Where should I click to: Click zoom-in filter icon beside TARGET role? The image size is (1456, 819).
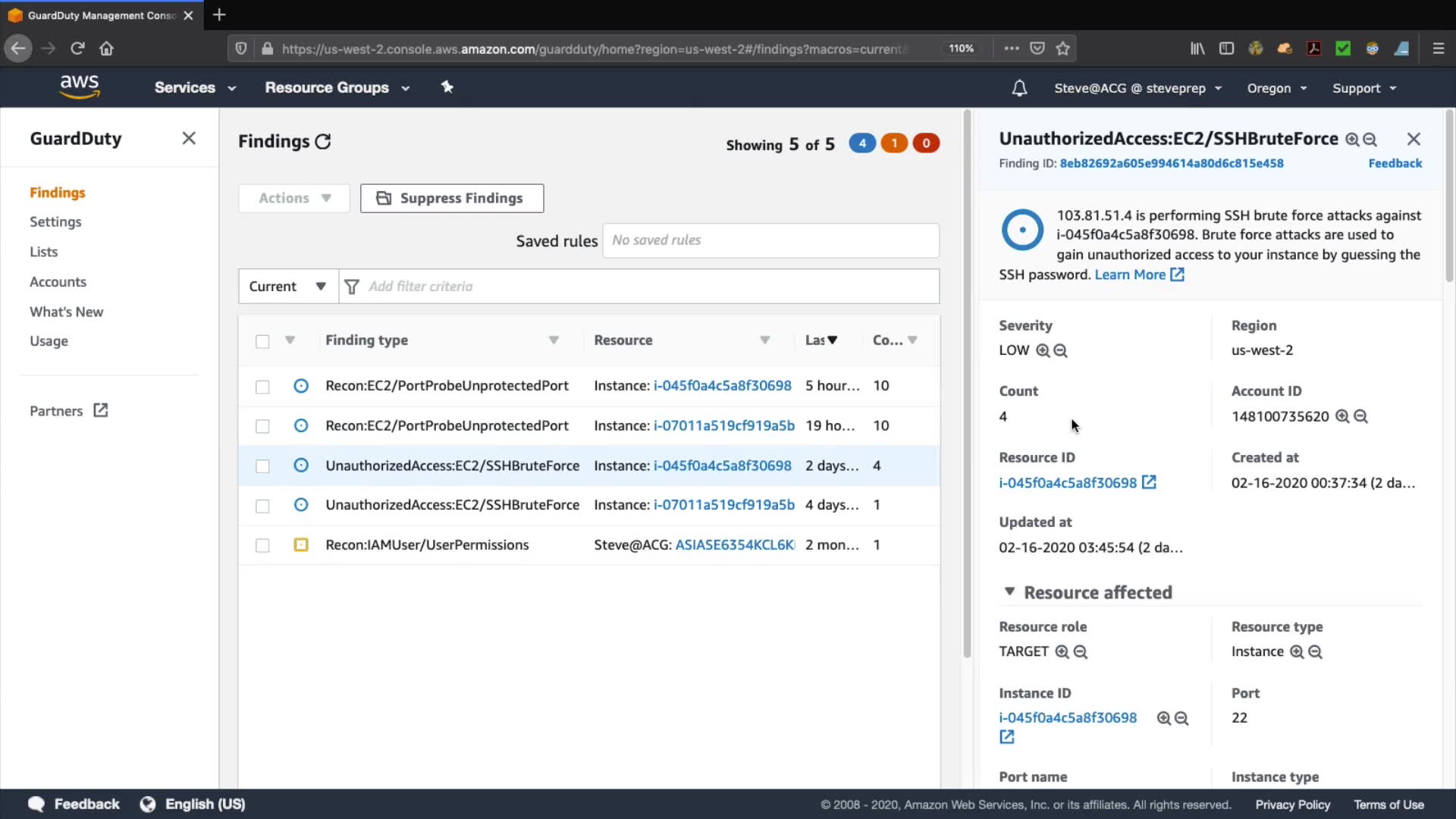coord(1062,652)
